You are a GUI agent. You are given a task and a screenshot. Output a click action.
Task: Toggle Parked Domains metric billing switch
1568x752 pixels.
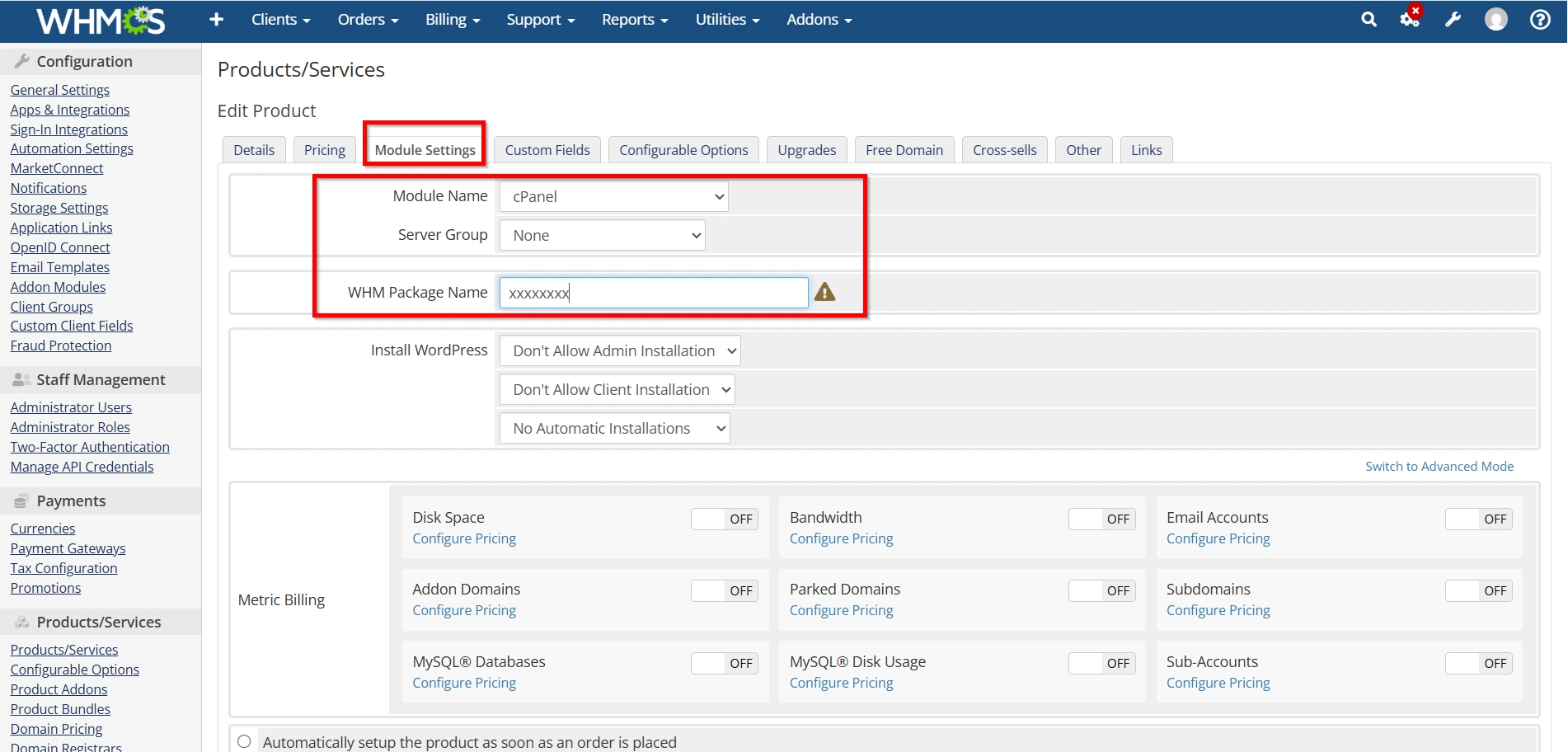coord(1102,590)
